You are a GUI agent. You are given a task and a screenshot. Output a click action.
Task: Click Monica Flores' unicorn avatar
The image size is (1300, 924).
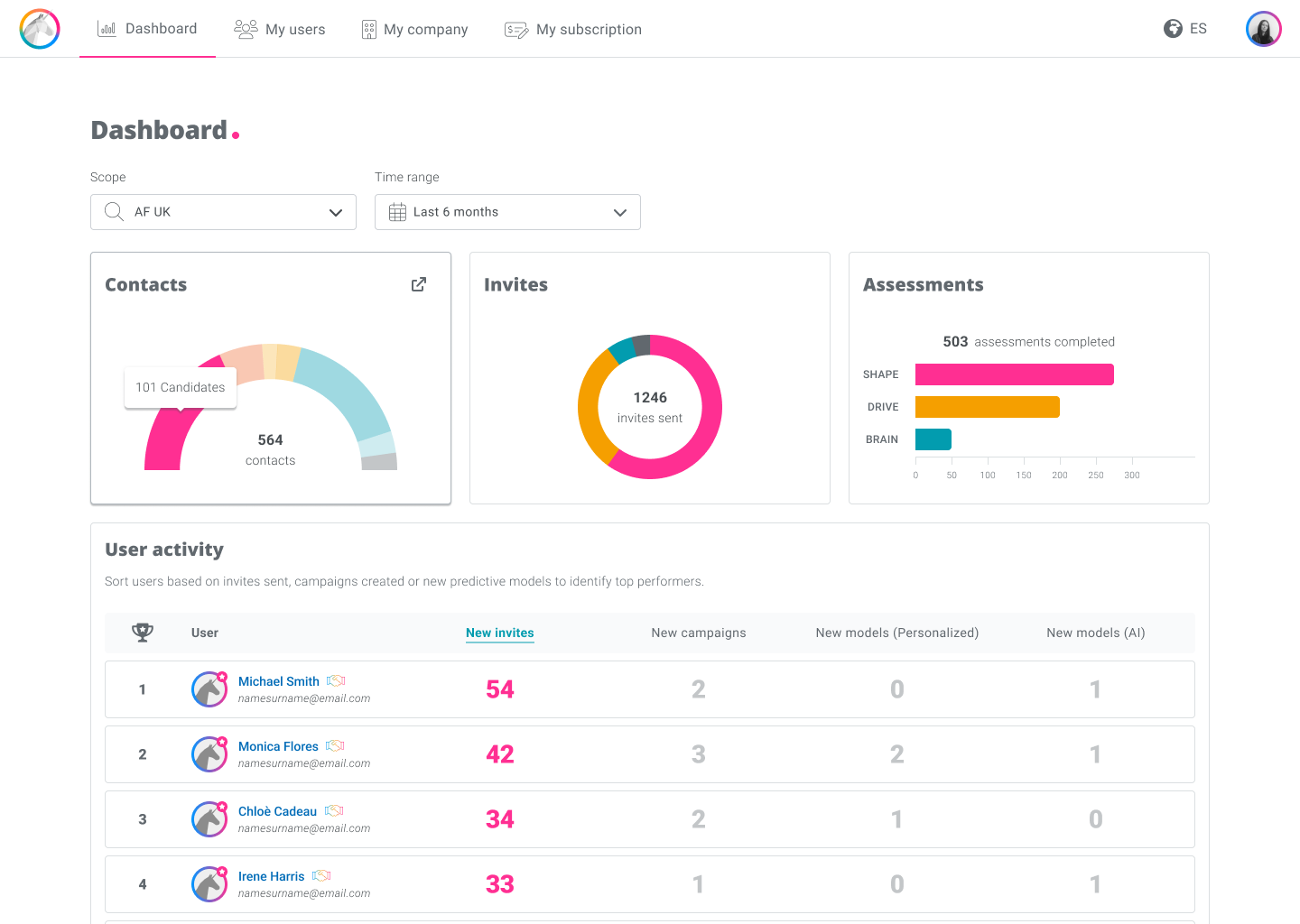click(x=209, y=754)
